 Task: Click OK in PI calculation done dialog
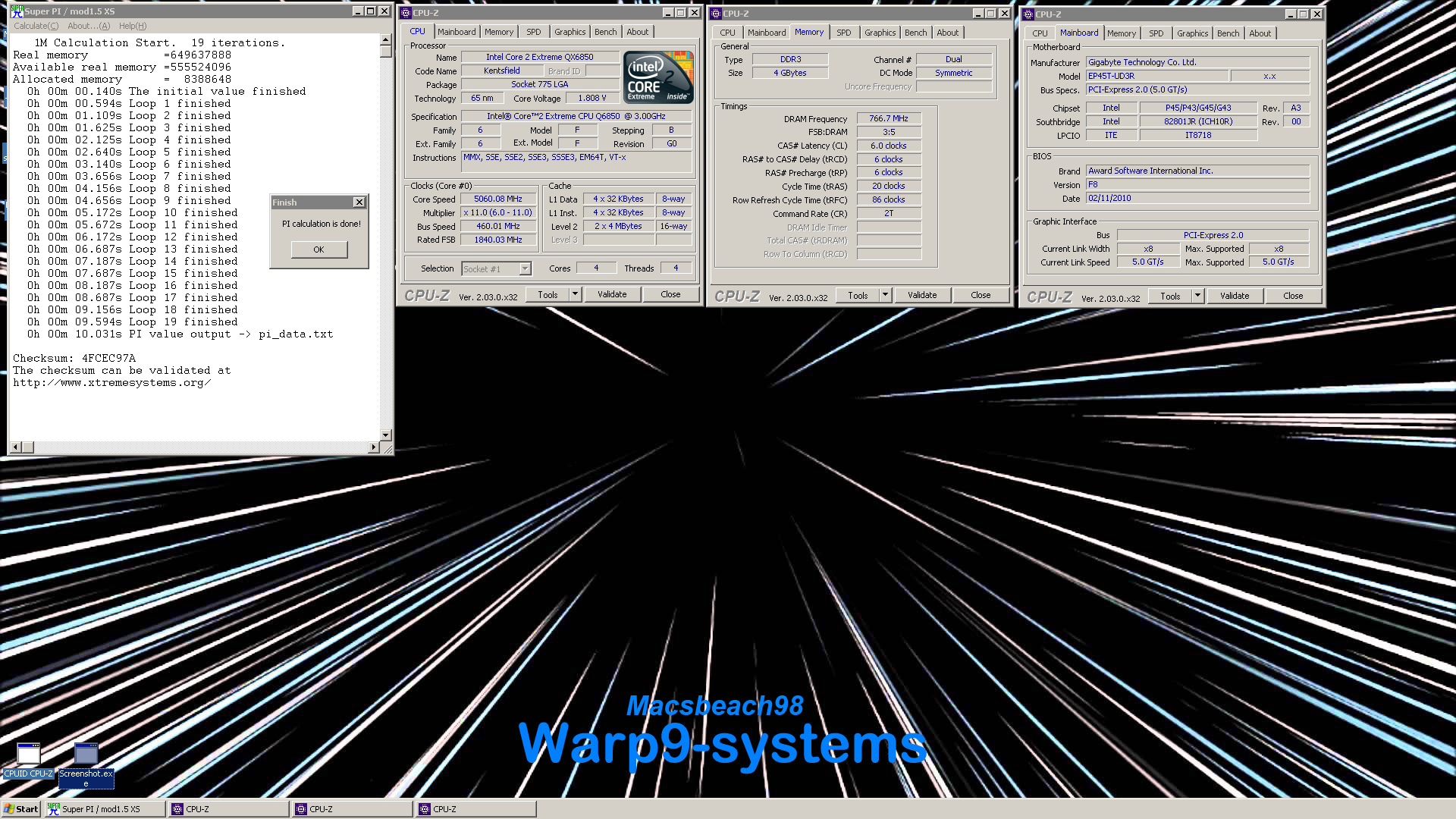click(318, 249)
